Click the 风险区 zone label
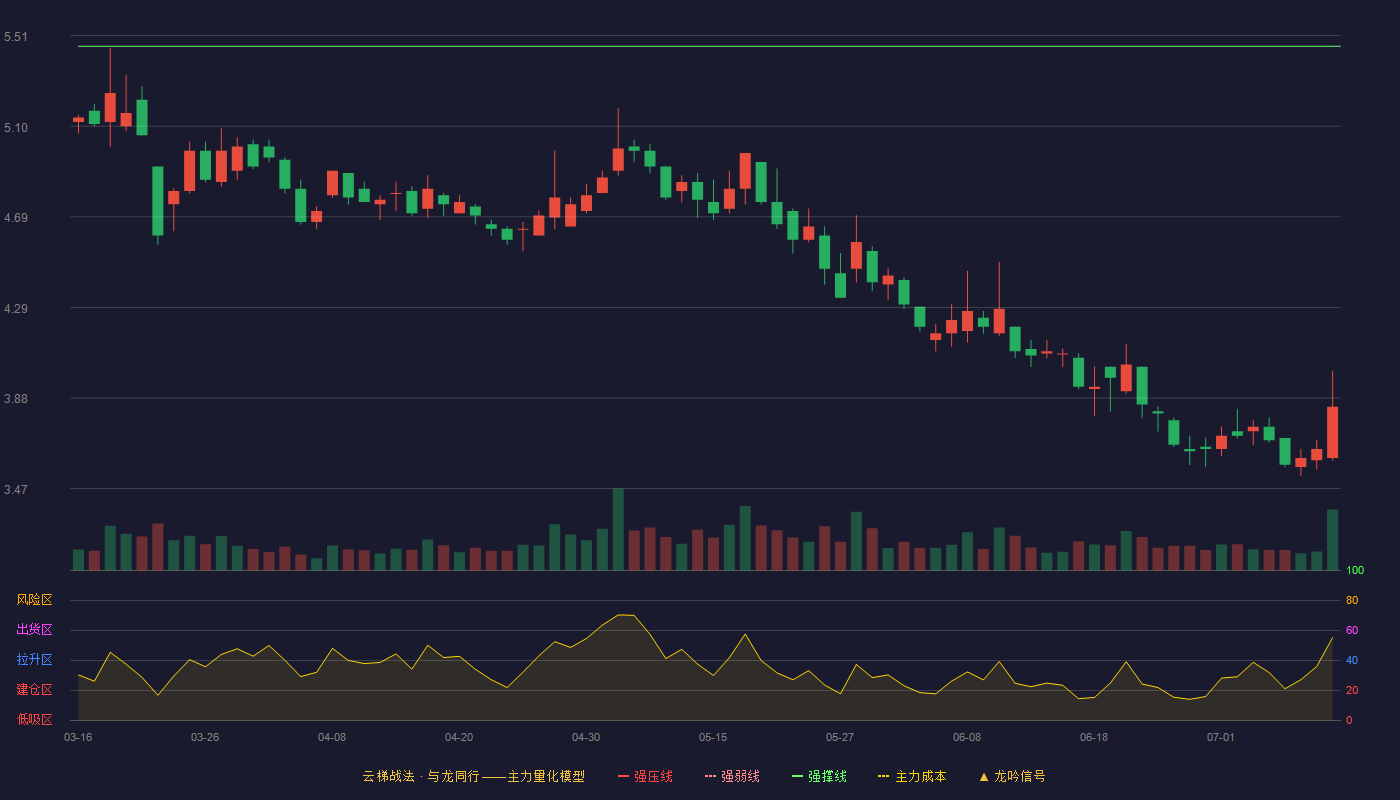1400x800 pixels. click(34, 600)
